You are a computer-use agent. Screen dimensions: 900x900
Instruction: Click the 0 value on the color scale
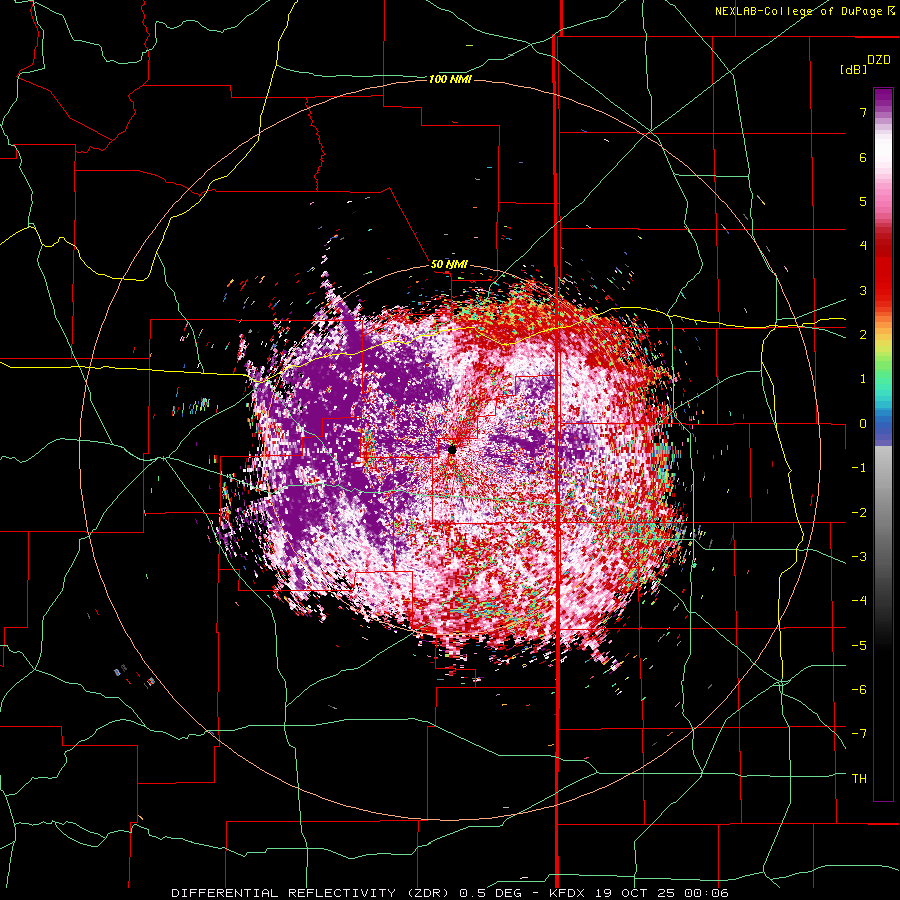click(863, 424)
